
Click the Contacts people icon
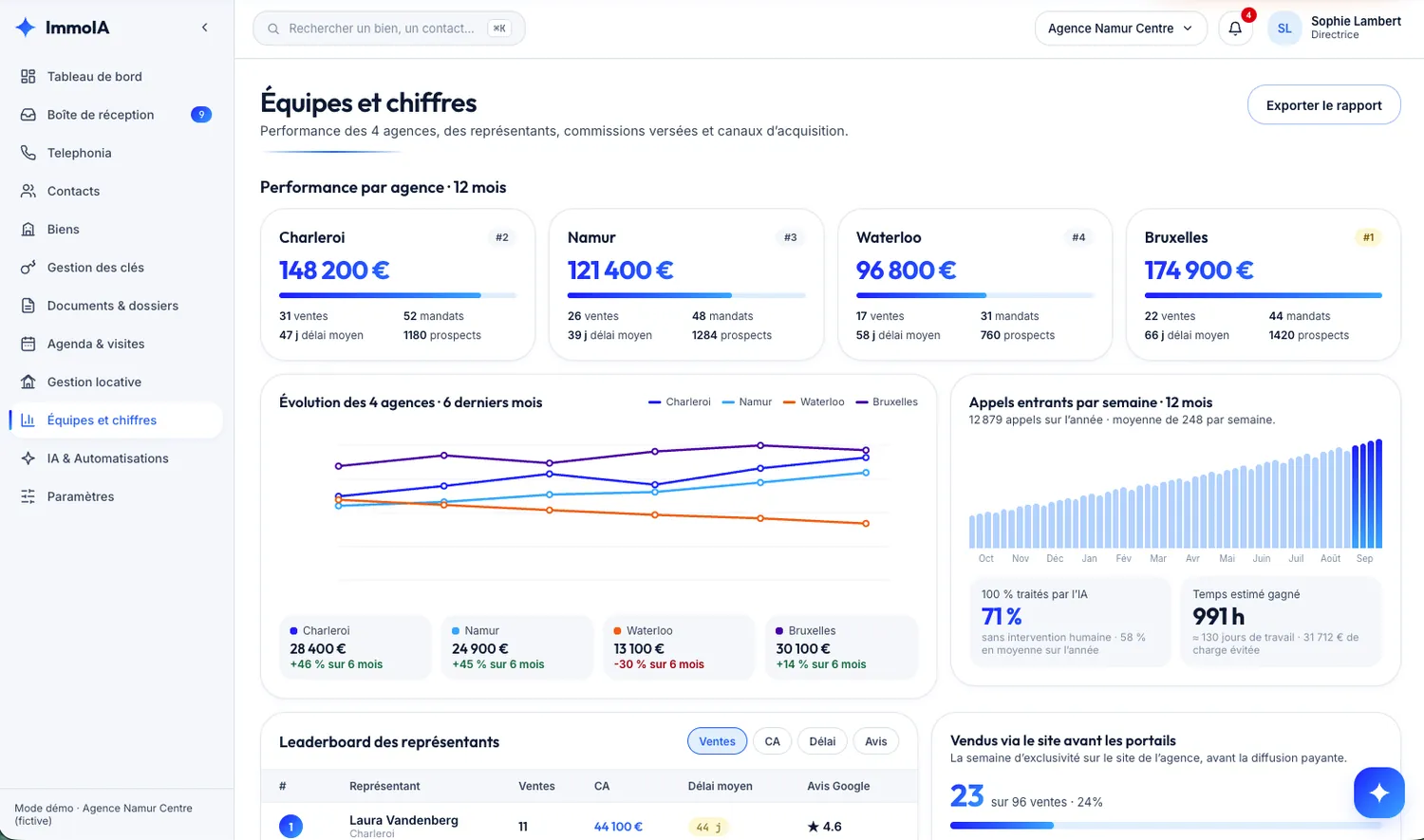(x=28, y=191)
